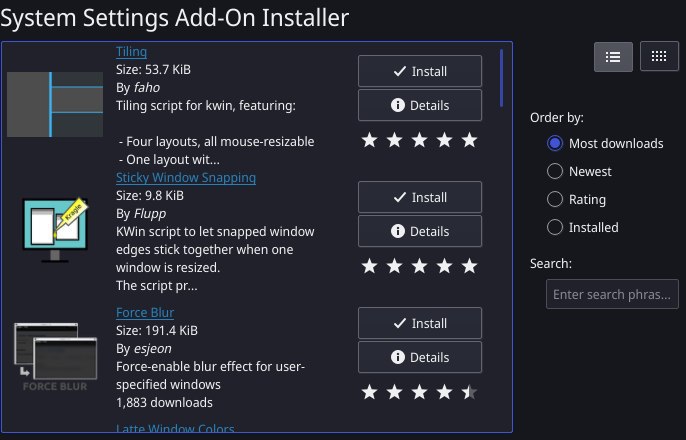The width and height of the screenshot is (686, 440).
Task: Click the Sticky Window Snapping preview icon
Action: click(x=55, y=230)
